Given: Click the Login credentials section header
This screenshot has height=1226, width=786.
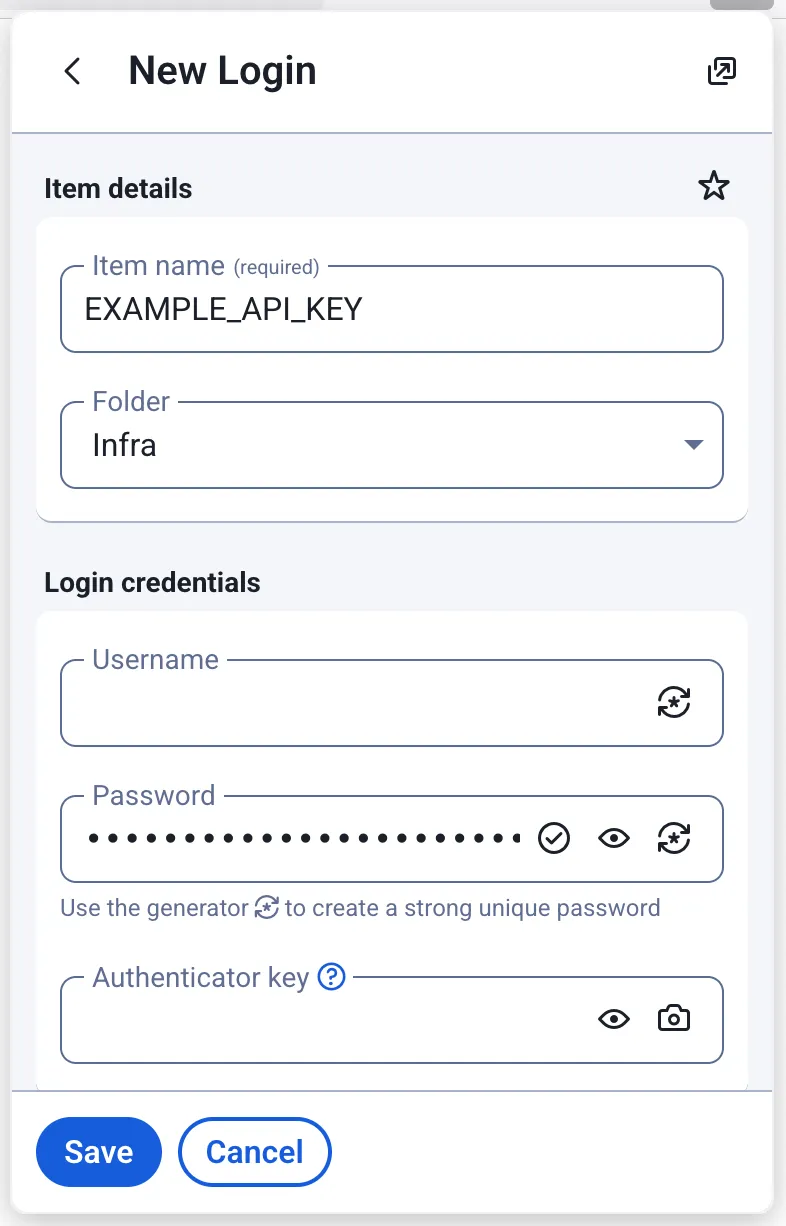Looking at the screenshot, I should (152, 582).
